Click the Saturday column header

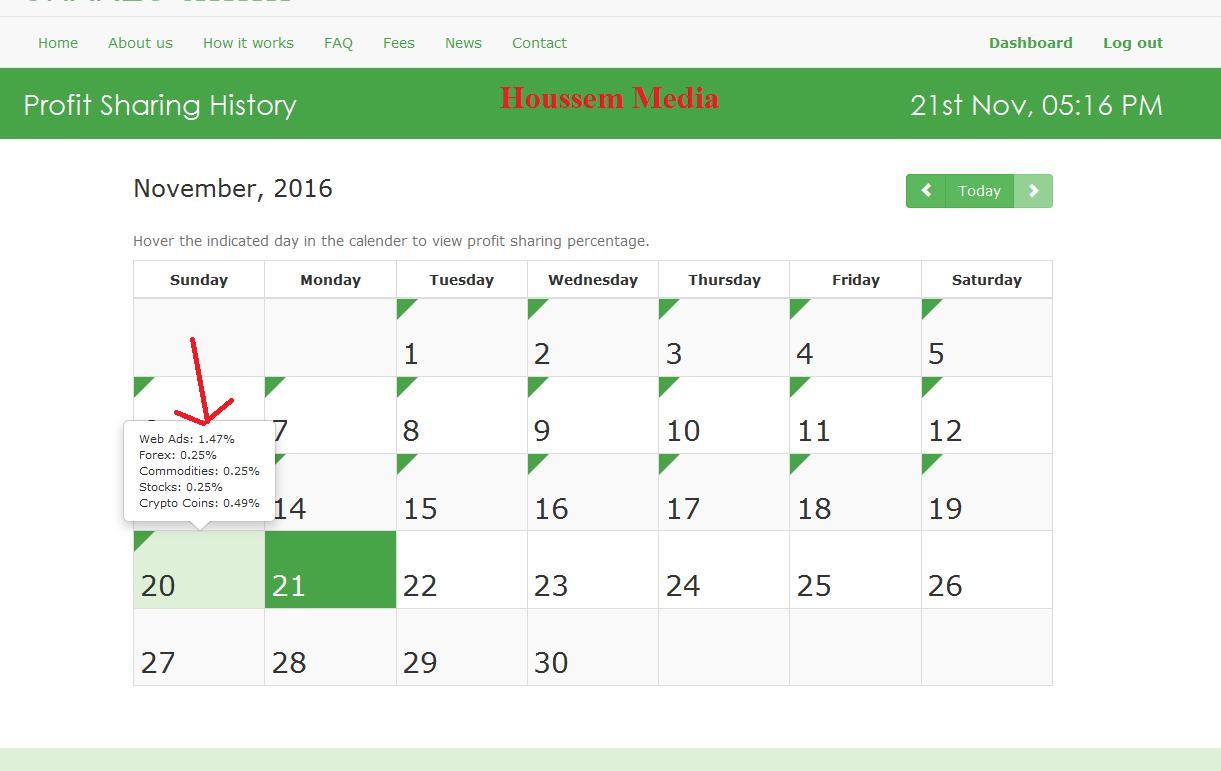click(x=987, y=280)
